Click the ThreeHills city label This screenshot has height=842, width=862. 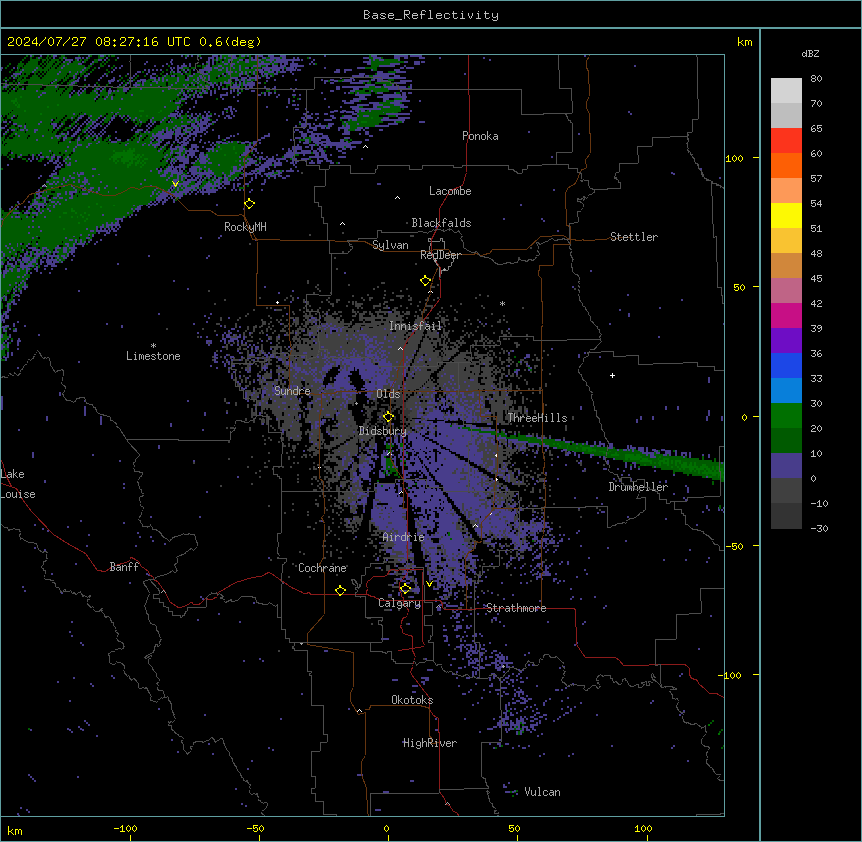(x=537, y=418)
